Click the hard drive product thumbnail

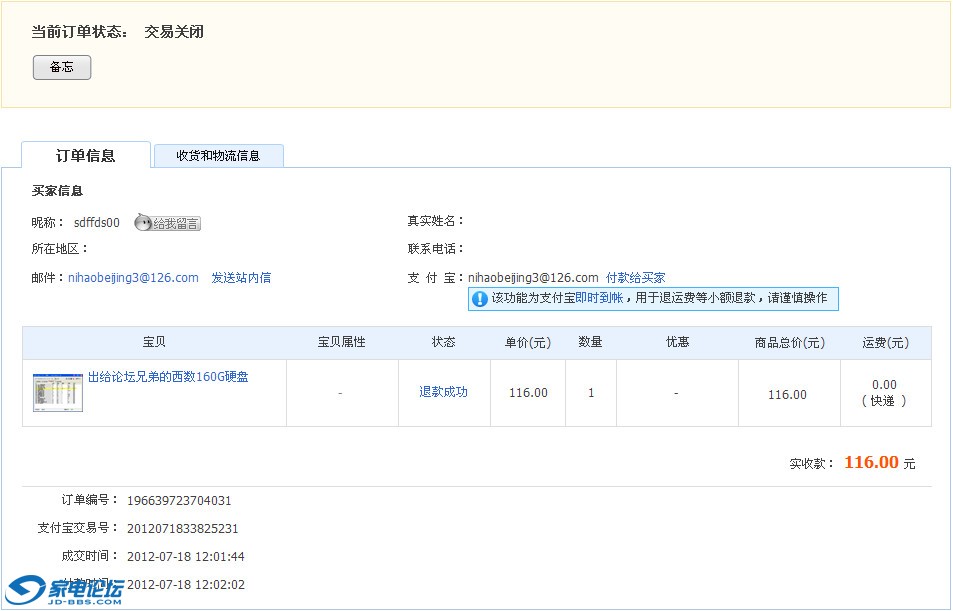tap(58, 392)
